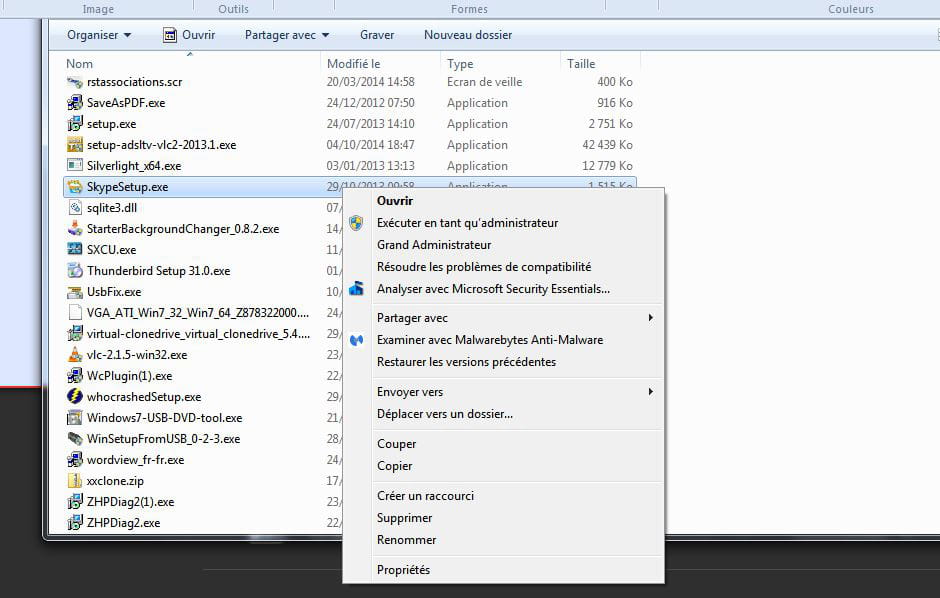Screen dimensions: 940x598
Task: Select the file name xxclone.zip
Action: (115, 481)
